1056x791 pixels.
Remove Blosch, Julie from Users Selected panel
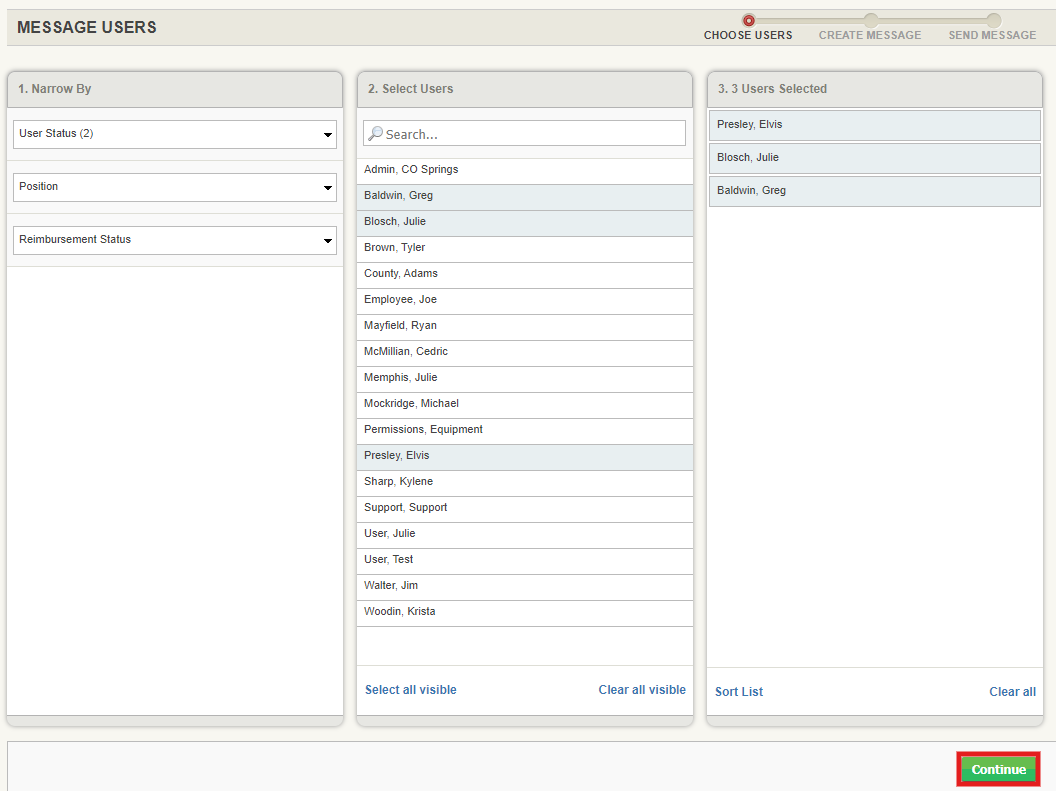click(x=874, y=158)
